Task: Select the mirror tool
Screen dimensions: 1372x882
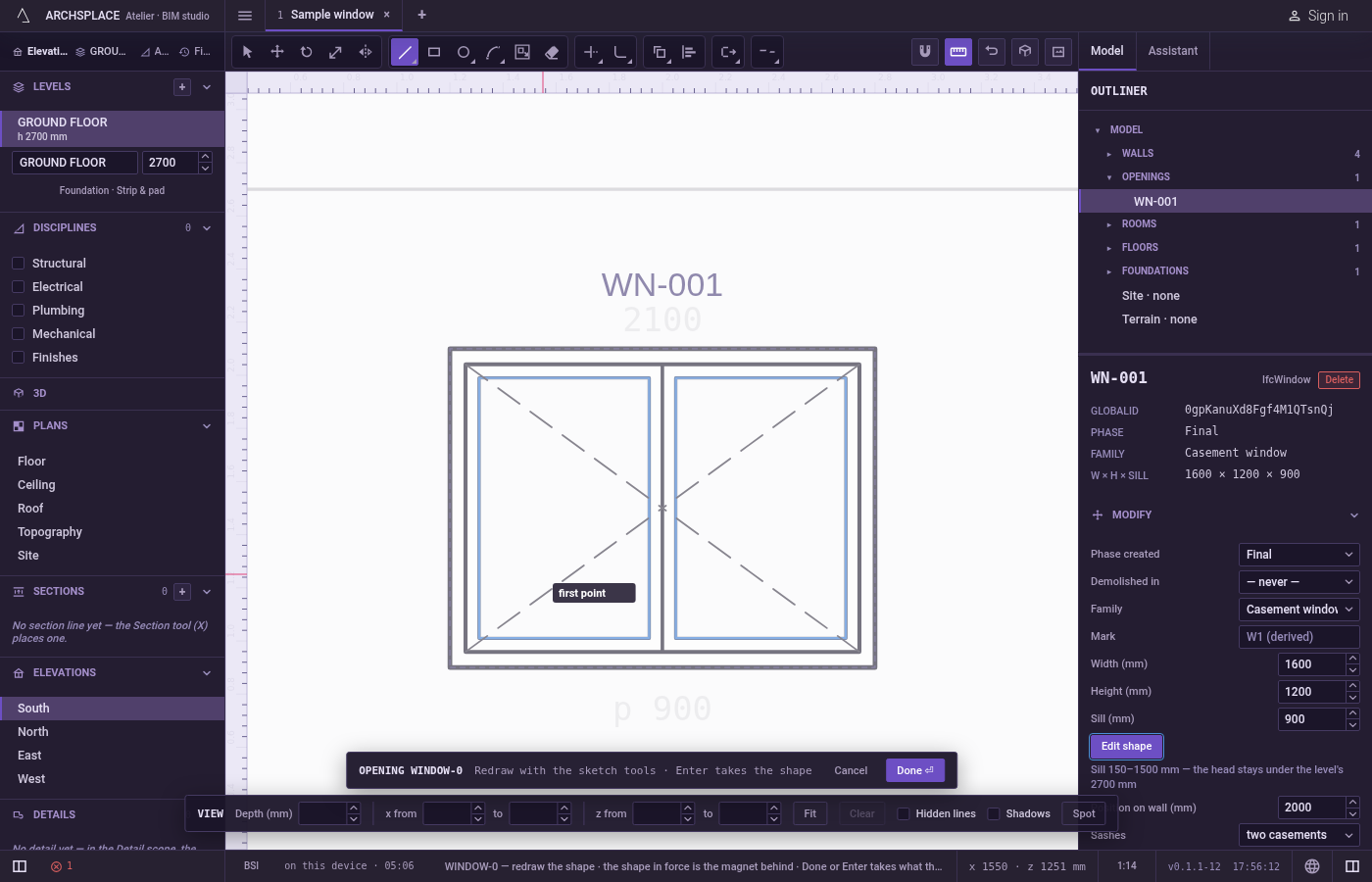Action: (366, 52)
